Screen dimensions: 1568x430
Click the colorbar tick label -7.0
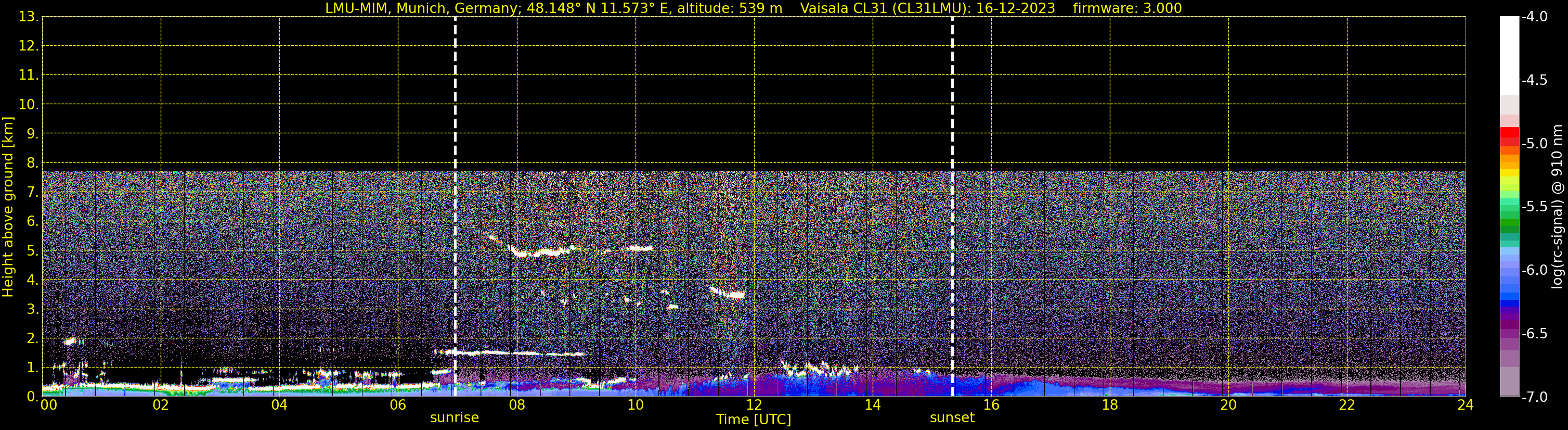click(x=1534, y=397)
